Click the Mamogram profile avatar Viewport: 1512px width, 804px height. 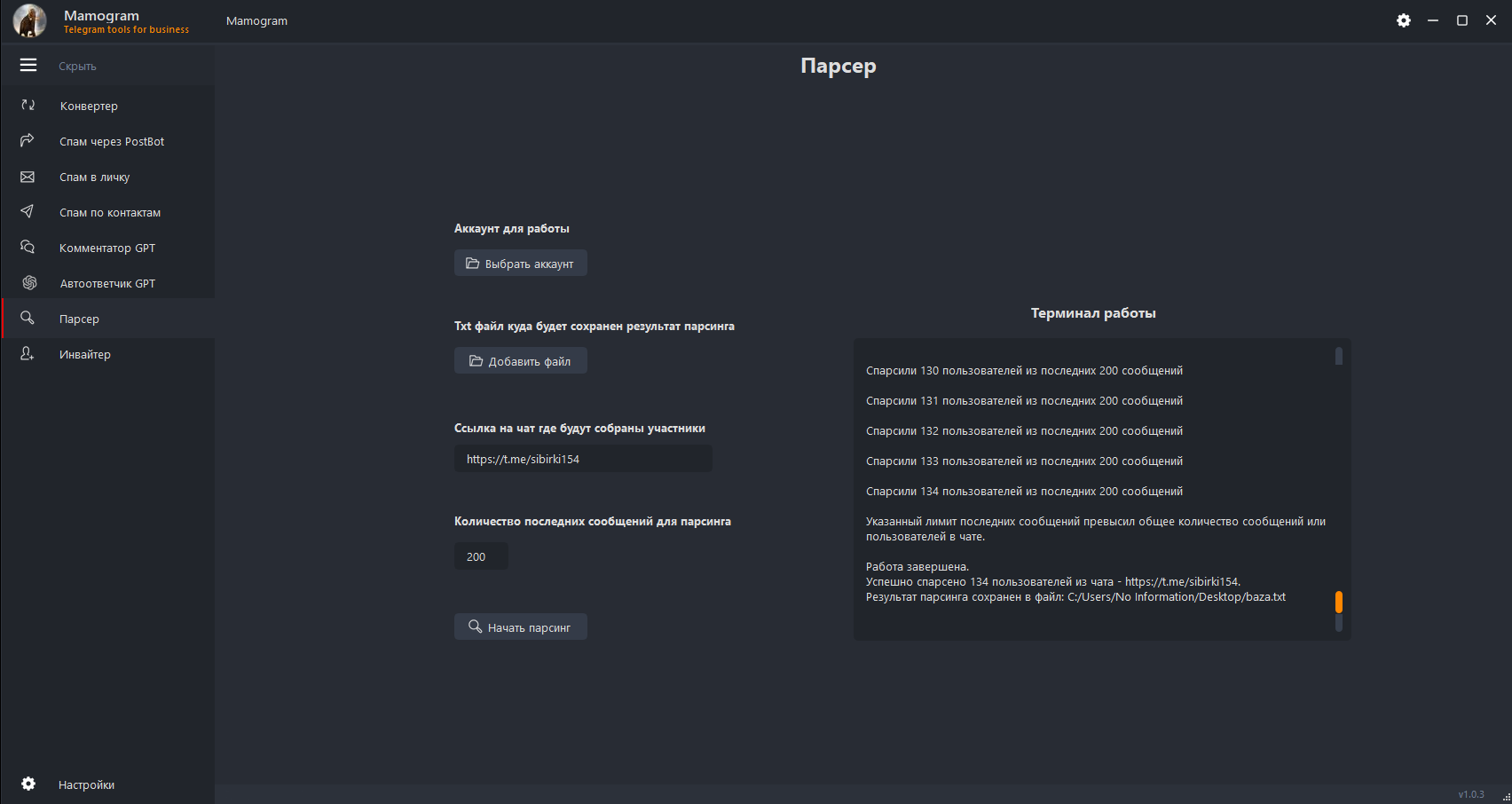29,21
